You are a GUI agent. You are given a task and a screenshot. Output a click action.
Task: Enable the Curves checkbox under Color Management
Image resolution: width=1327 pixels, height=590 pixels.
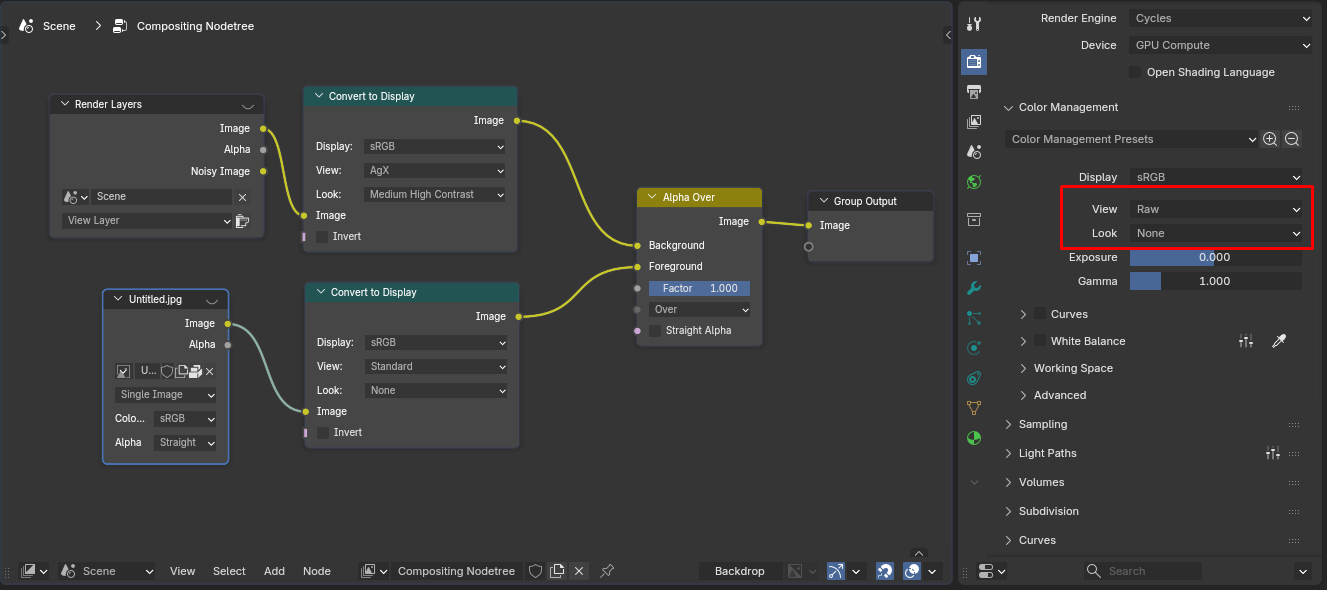[x=1040, y=314]
